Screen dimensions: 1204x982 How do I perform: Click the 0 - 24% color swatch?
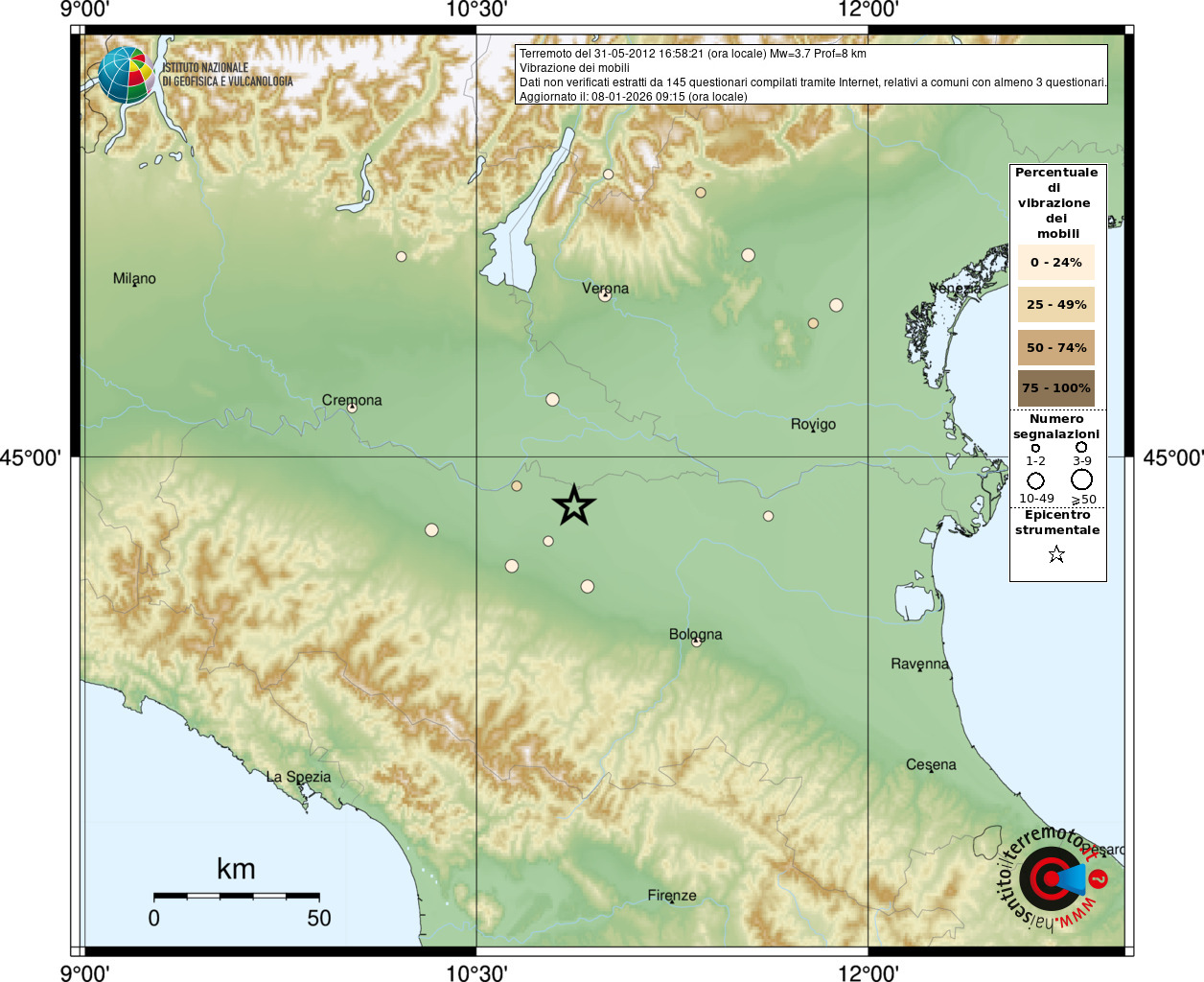[x=1056, y=262]
